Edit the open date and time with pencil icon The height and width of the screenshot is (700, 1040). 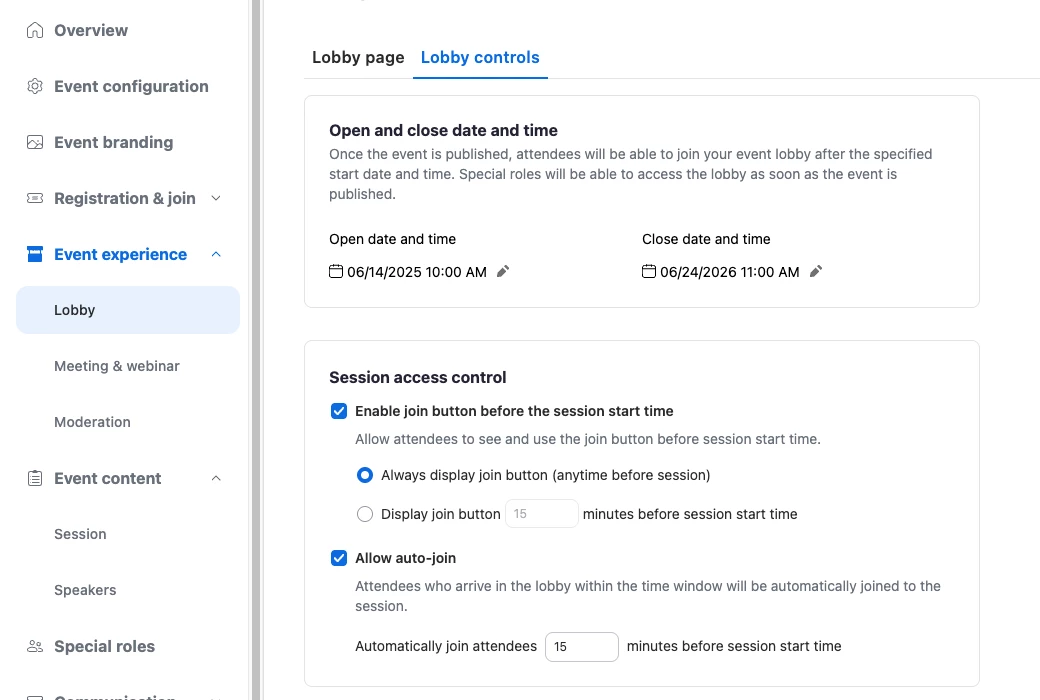(x=503, y=271)
